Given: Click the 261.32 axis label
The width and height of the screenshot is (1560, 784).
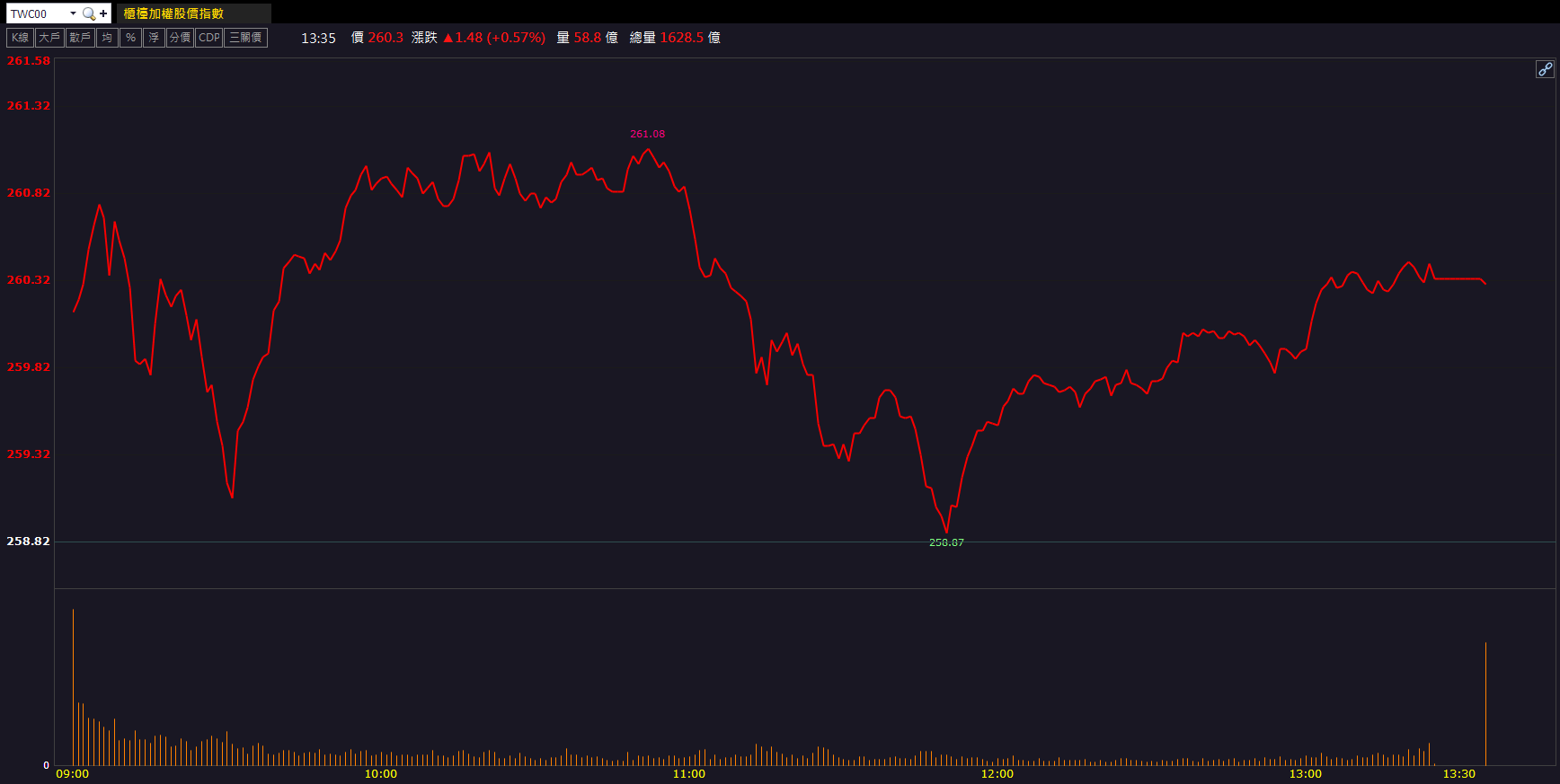Looking at the screenshot, I should 29,106.
